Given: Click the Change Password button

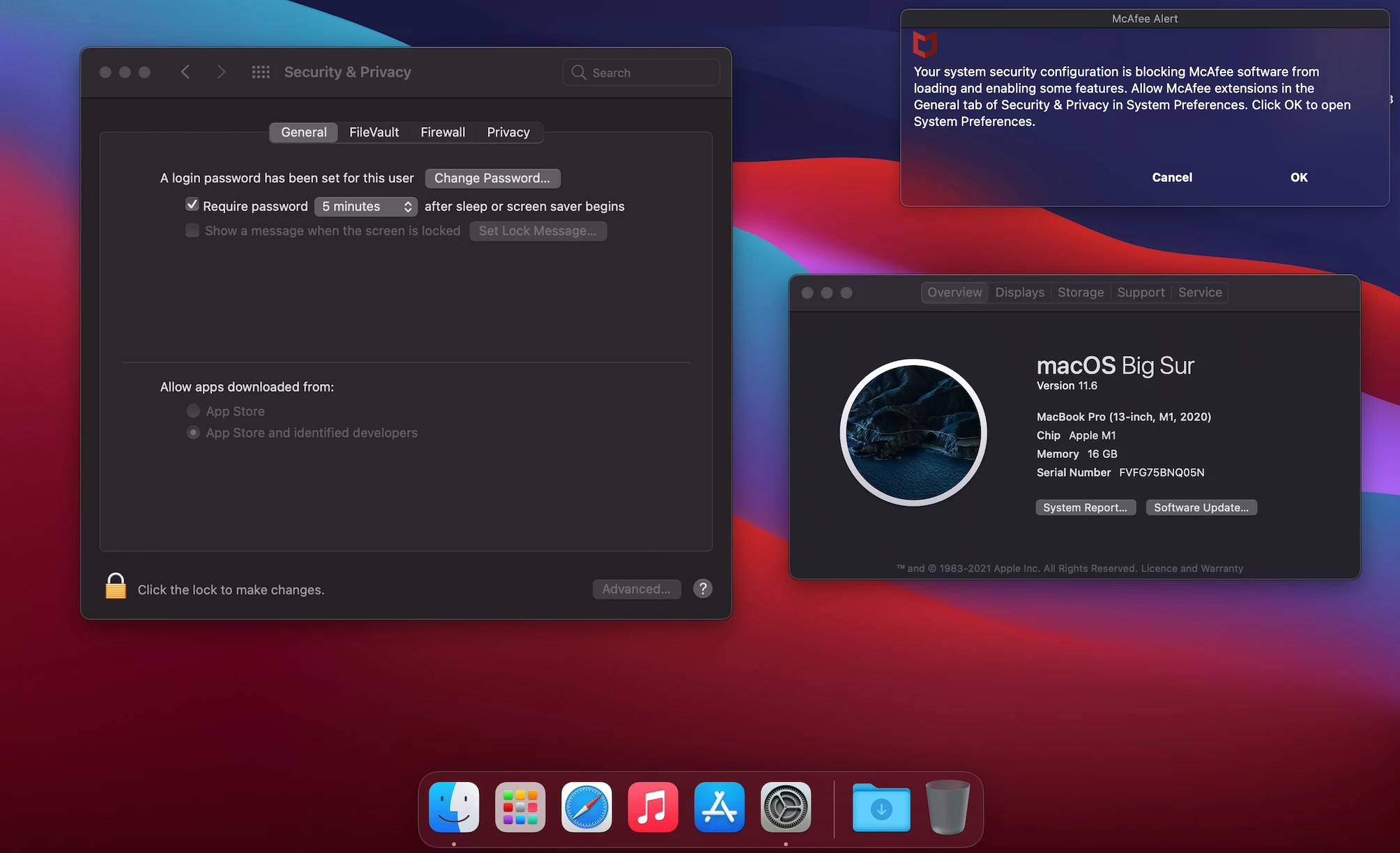Looking at the screenshot, I should (x=492, y=178).
